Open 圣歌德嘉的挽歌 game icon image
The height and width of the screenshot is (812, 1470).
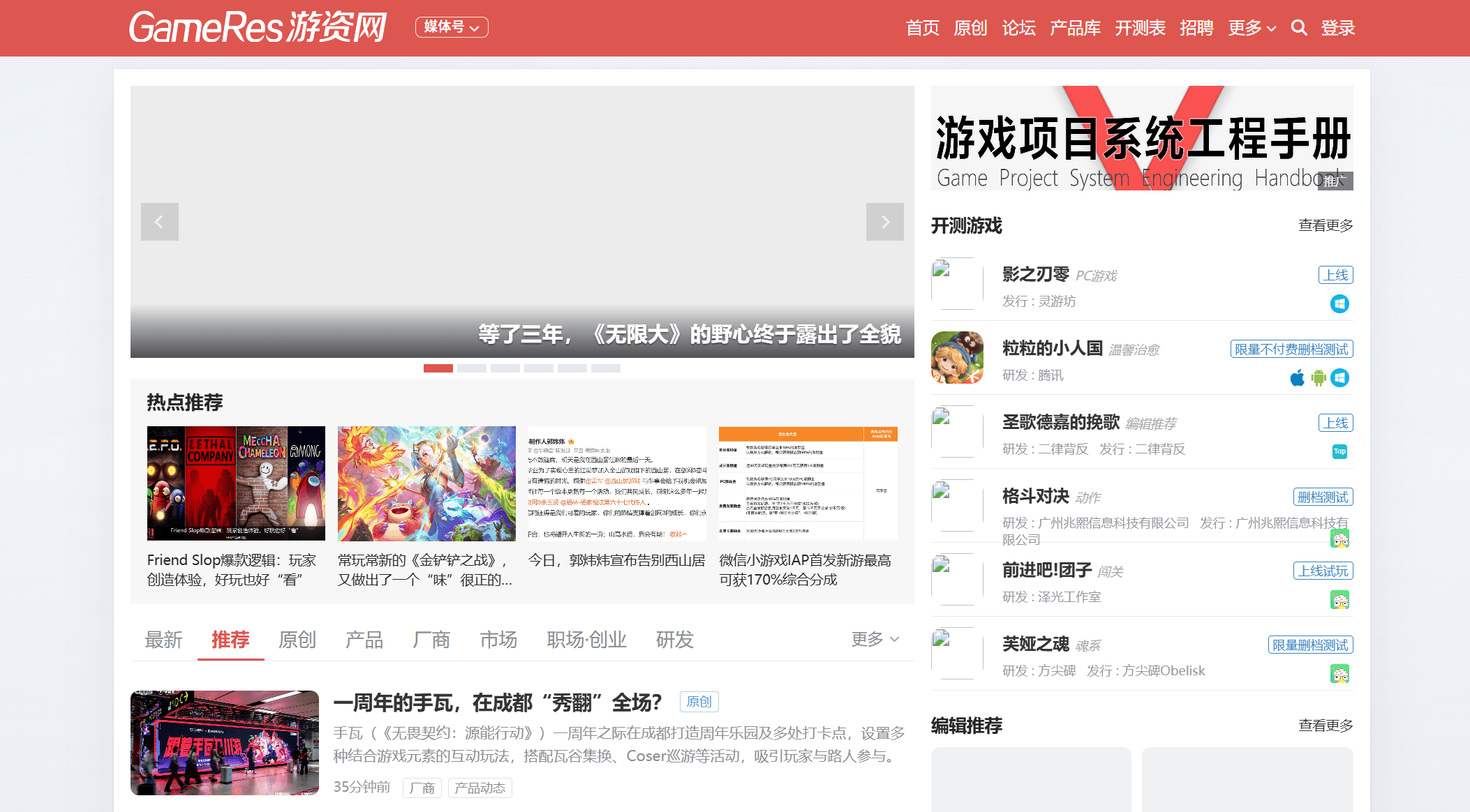click(957, 431)
